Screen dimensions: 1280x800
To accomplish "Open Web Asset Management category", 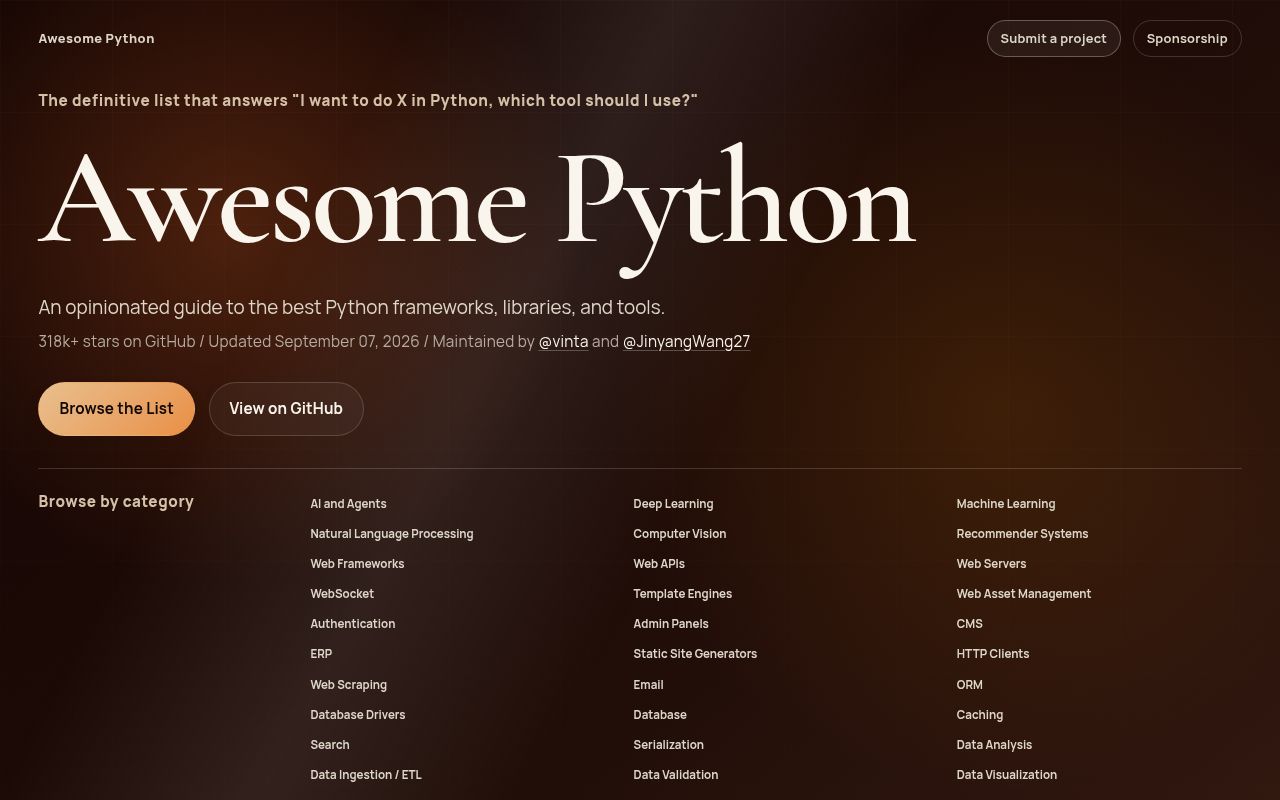I will tap(1024, 594).
